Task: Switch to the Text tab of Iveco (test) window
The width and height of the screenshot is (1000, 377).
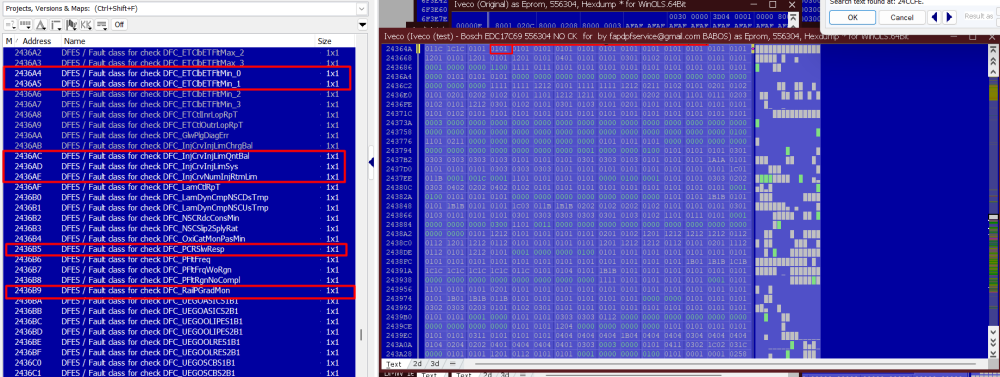Action: coord(394,364)
